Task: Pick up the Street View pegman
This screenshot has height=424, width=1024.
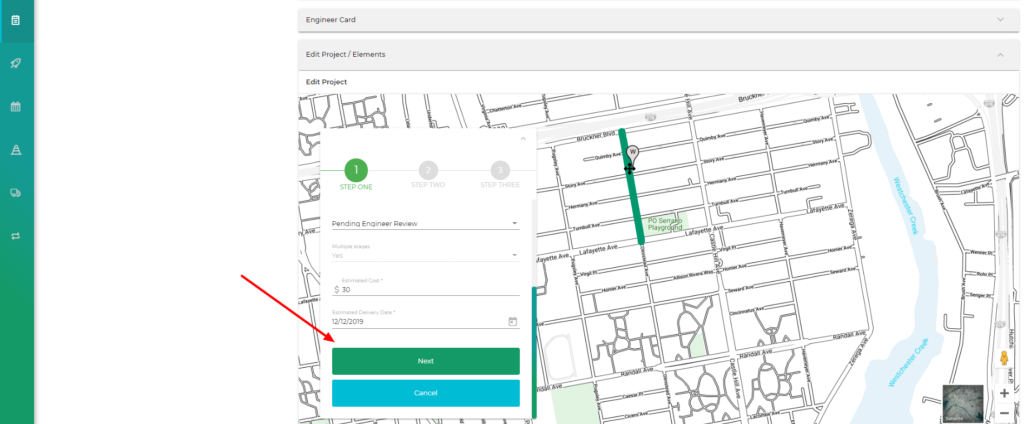Action: pyautogui.click(x=1002, y=358)
